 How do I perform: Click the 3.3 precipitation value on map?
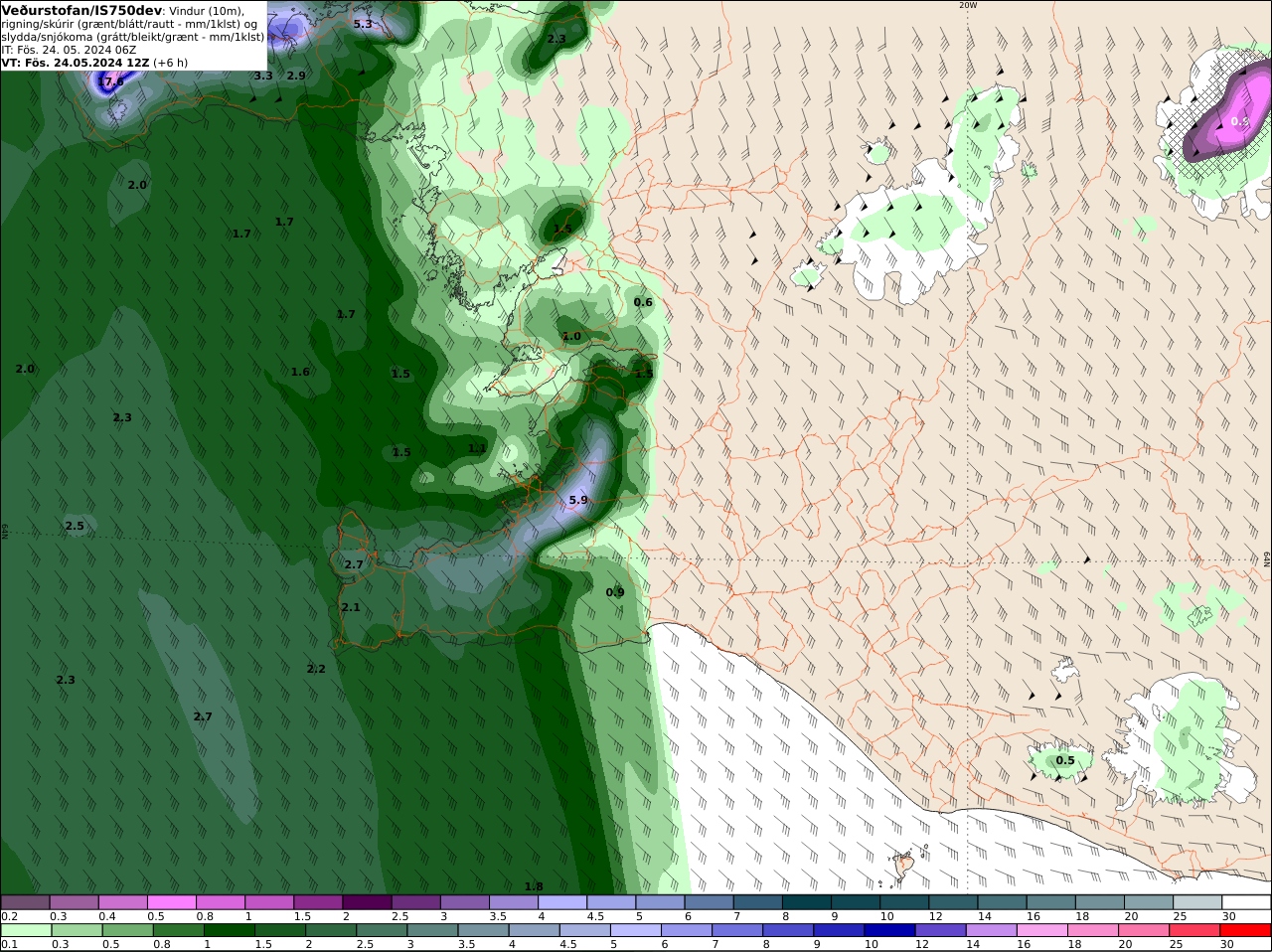click(x=263, y=76)
